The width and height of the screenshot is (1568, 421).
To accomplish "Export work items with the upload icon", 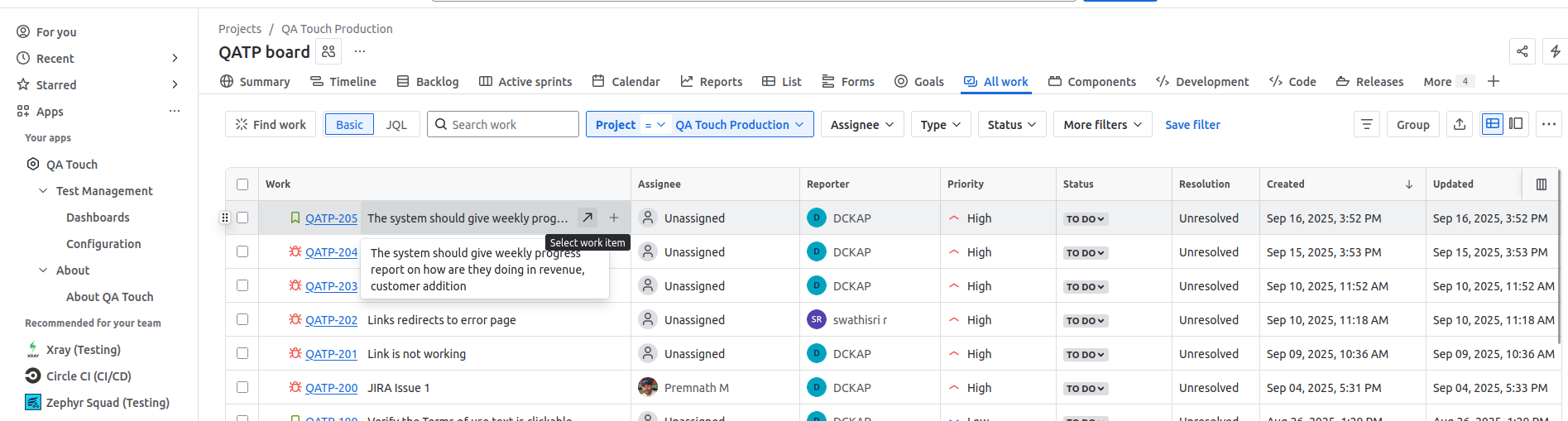I will 1459,124.
